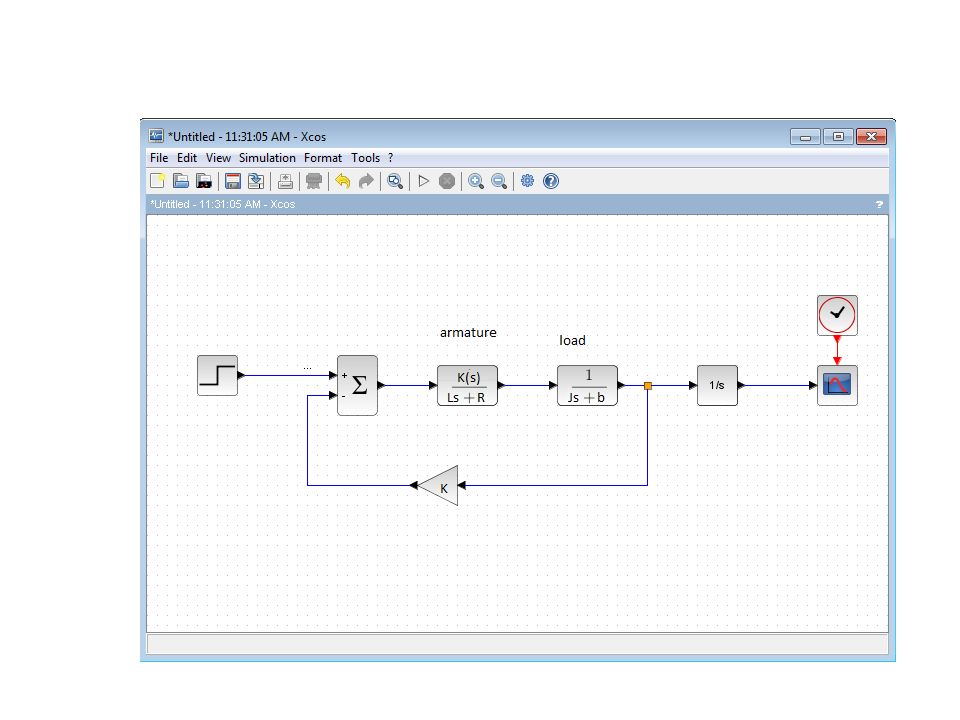Maximize the Xcos window
This screenshot has width=960, height=720.
click(x=838, y=137)
